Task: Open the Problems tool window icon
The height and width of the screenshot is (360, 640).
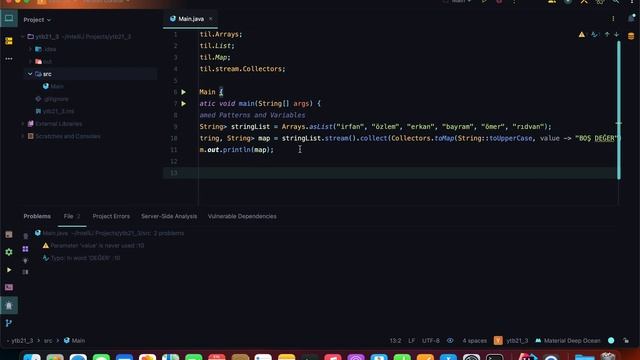Action: (9, 305)
